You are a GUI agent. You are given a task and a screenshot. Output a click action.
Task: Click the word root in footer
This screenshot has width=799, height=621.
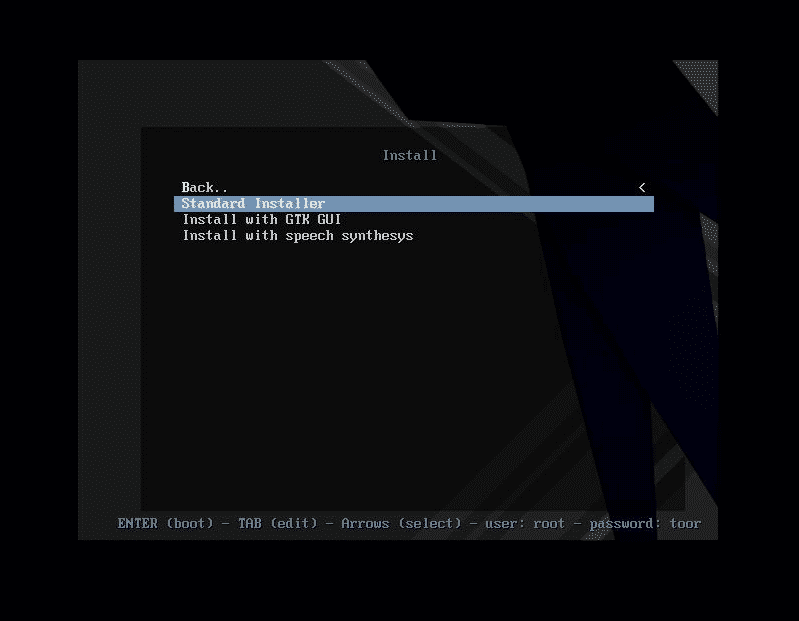click(549, 523)
